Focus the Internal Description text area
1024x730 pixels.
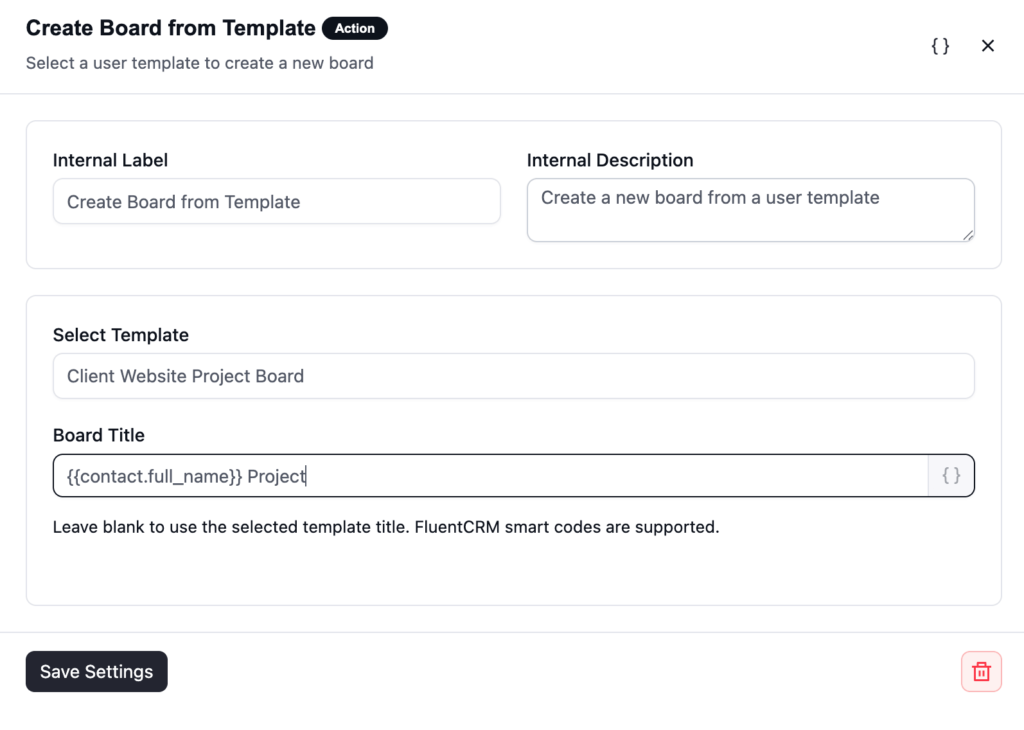750,210
